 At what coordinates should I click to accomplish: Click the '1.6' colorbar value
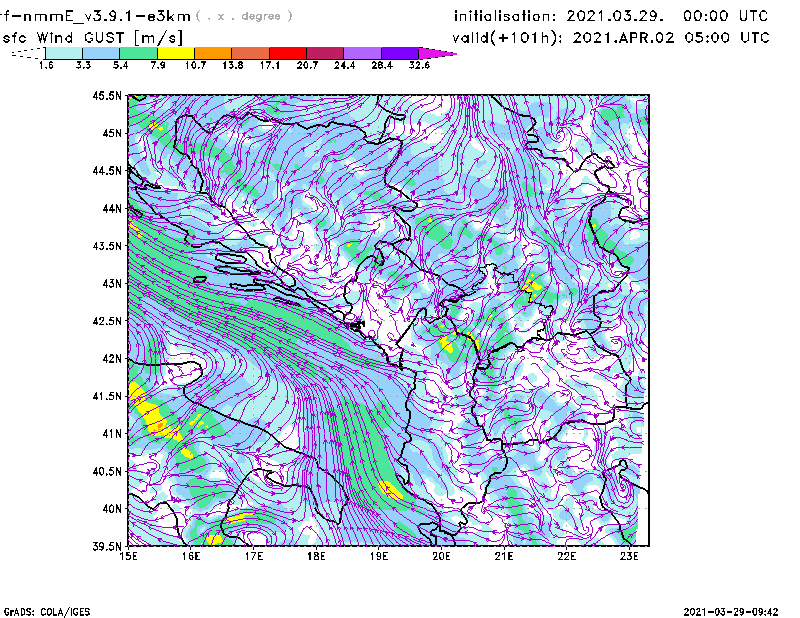46,65
